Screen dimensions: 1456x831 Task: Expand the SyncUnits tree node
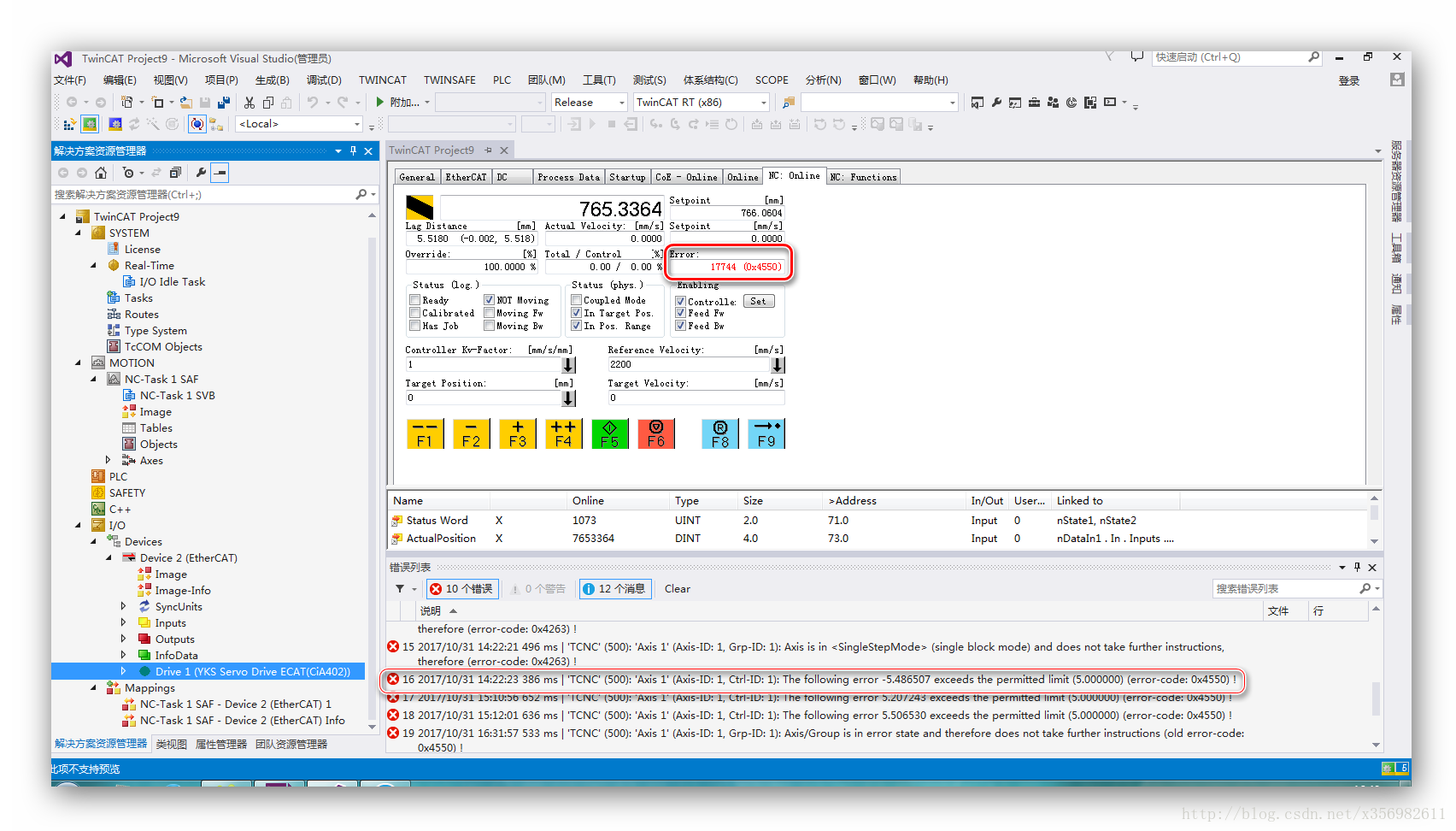click(x=124, y=606)
